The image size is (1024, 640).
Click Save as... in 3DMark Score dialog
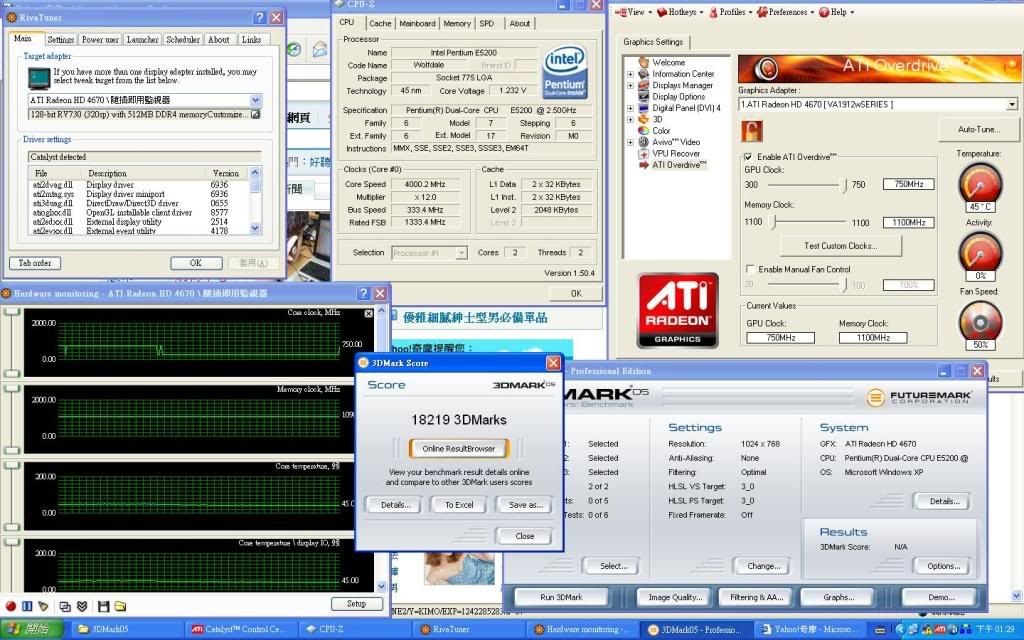click(x=526, y=505)
